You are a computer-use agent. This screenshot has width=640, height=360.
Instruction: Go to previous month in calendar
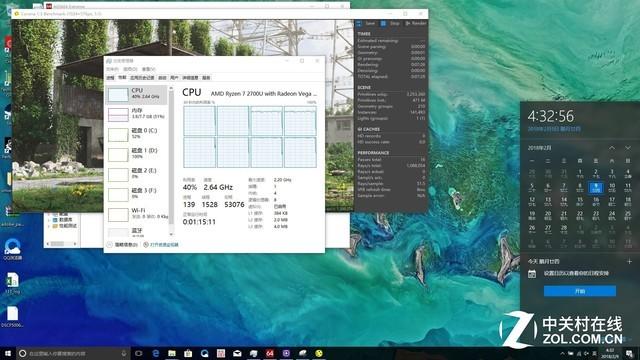(x=611, y=148)
